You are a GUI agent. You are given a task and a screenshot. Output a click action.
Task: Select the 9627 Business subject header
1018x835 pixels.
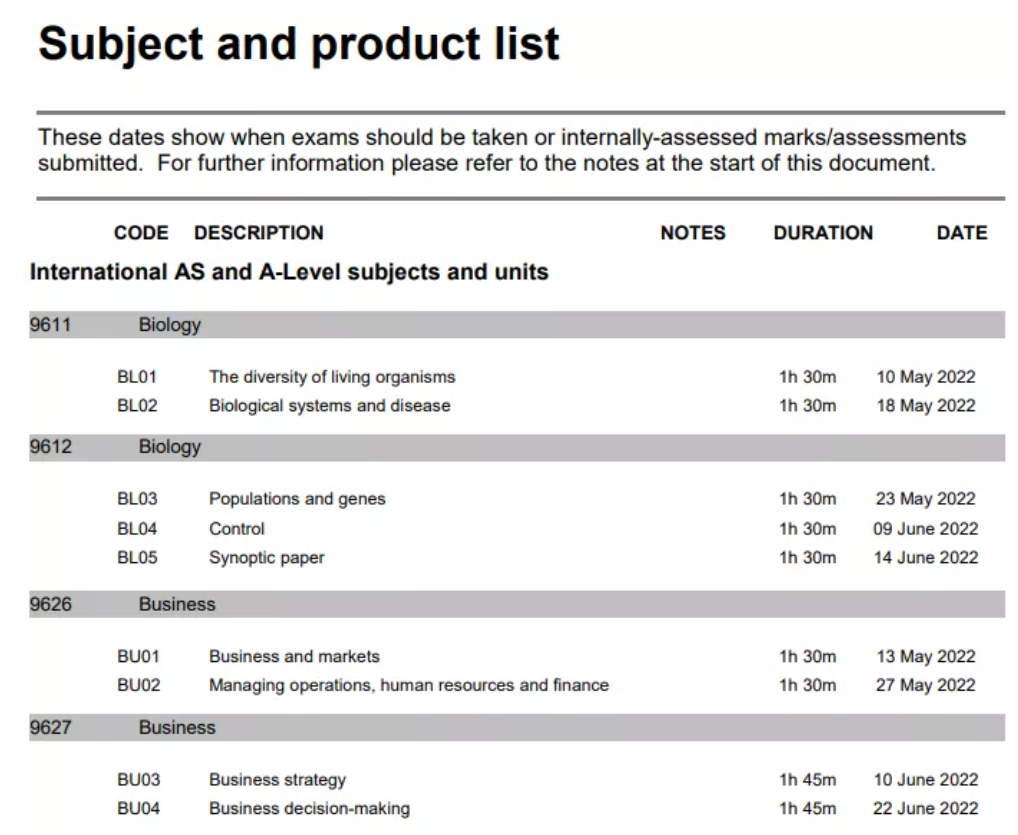pos(517,727)
